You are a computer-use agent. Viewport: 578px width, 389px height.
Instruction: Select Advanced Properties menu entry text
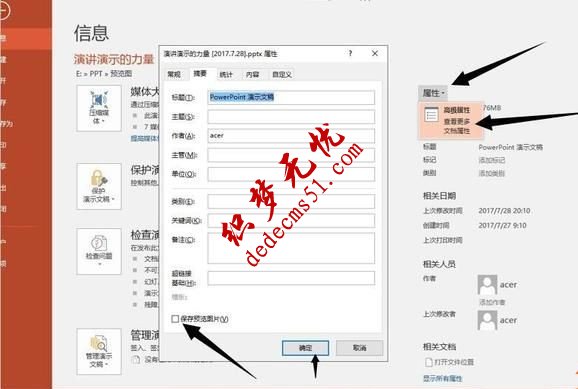click(457, 110)
